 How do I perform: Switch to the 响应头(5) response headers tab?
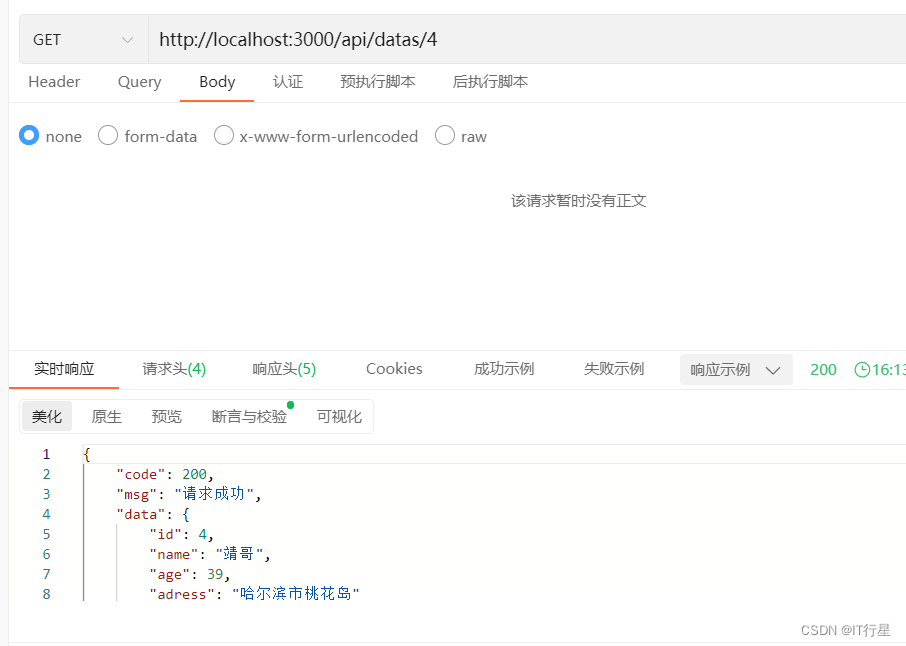284,369
